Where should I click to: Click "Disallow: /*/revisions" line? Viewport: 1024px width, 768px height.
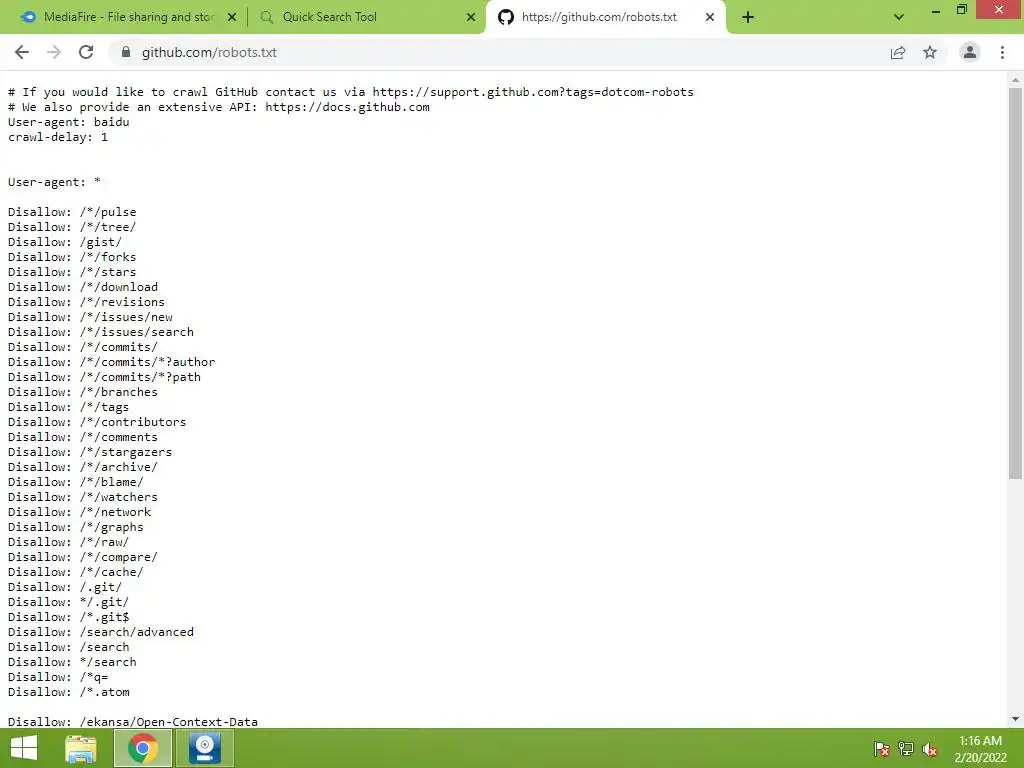86,302
